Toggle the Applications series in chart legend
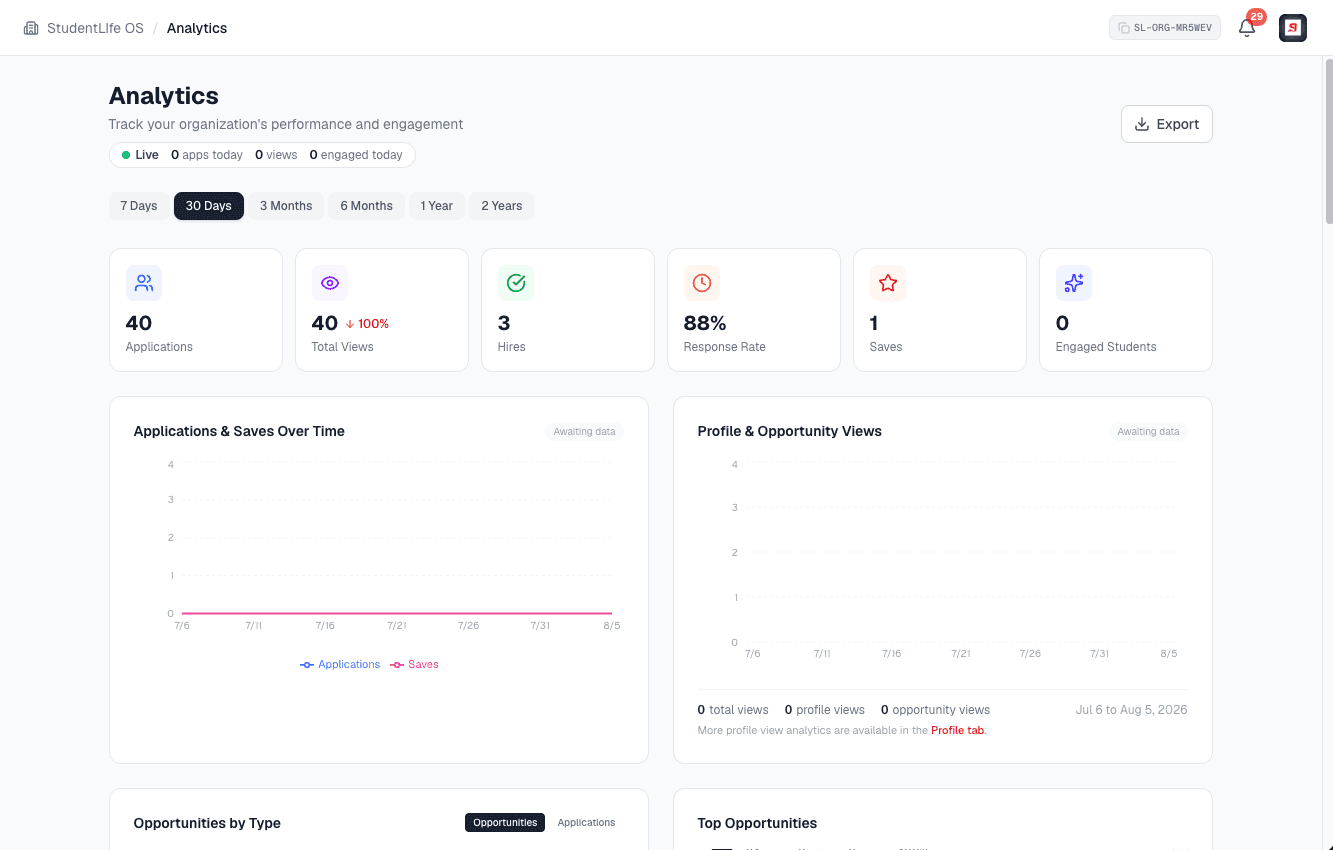 pyautogui.click(x=340, y=664)
